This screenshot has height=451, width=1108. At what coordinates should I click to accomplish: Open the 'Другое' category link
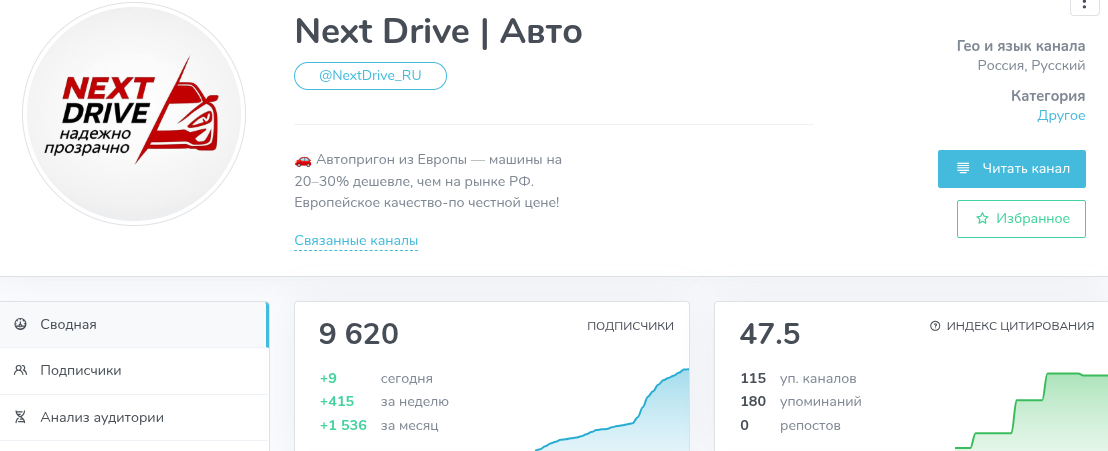tap(1061, 116)
